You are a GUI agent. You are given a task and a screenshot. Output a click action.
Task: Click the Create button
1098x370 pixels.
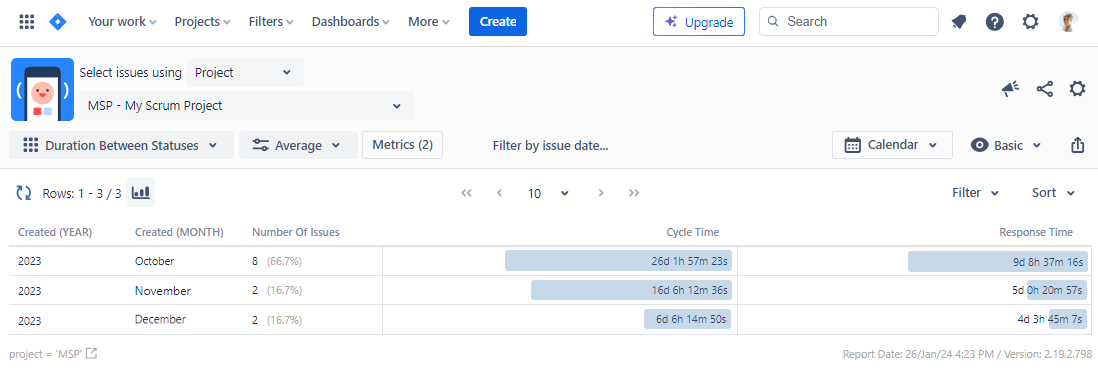pos(498,22)
